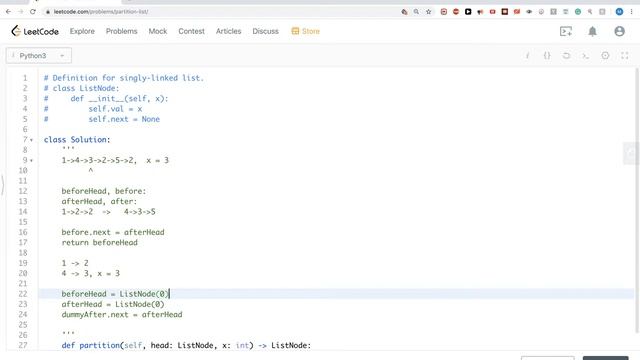Click the editor info 'i' icon
The height and width of the screenshot is (360, 640).
tap(527, 56)
